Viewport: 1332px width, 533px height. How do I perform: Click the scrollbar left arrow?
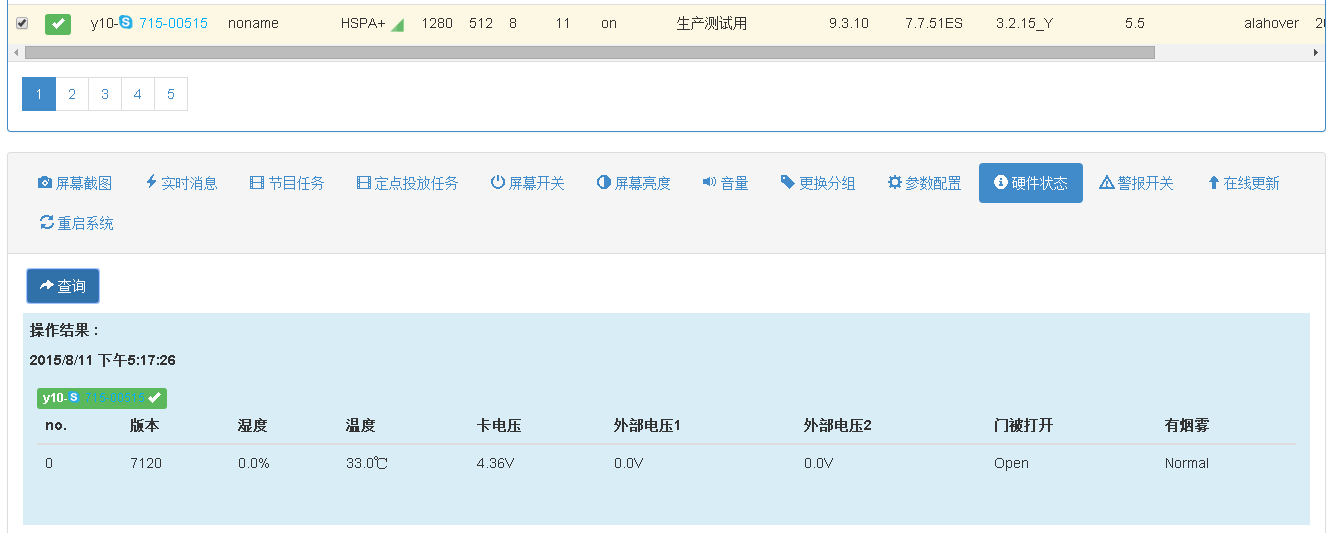(x=15, y=52)
